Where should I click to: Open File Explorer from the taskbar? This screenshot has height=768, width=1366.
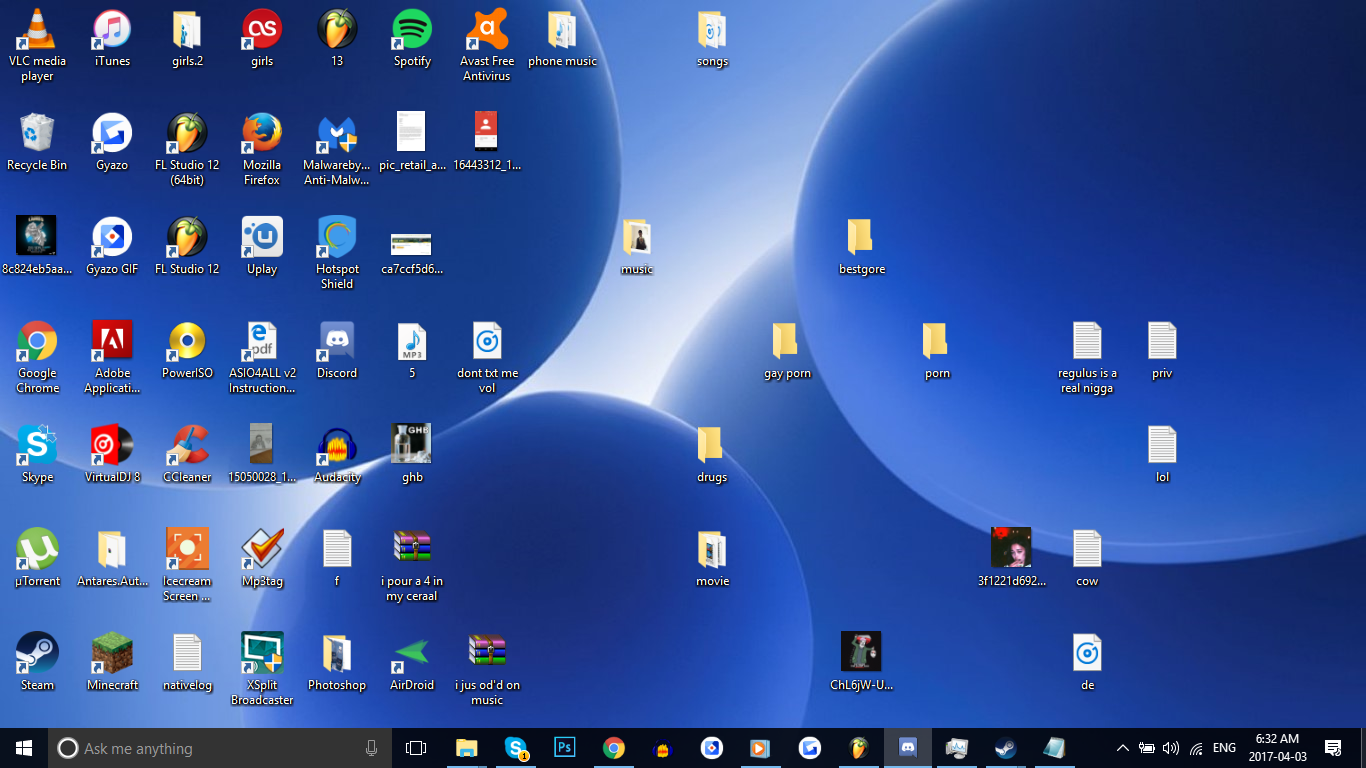[466, 748]
